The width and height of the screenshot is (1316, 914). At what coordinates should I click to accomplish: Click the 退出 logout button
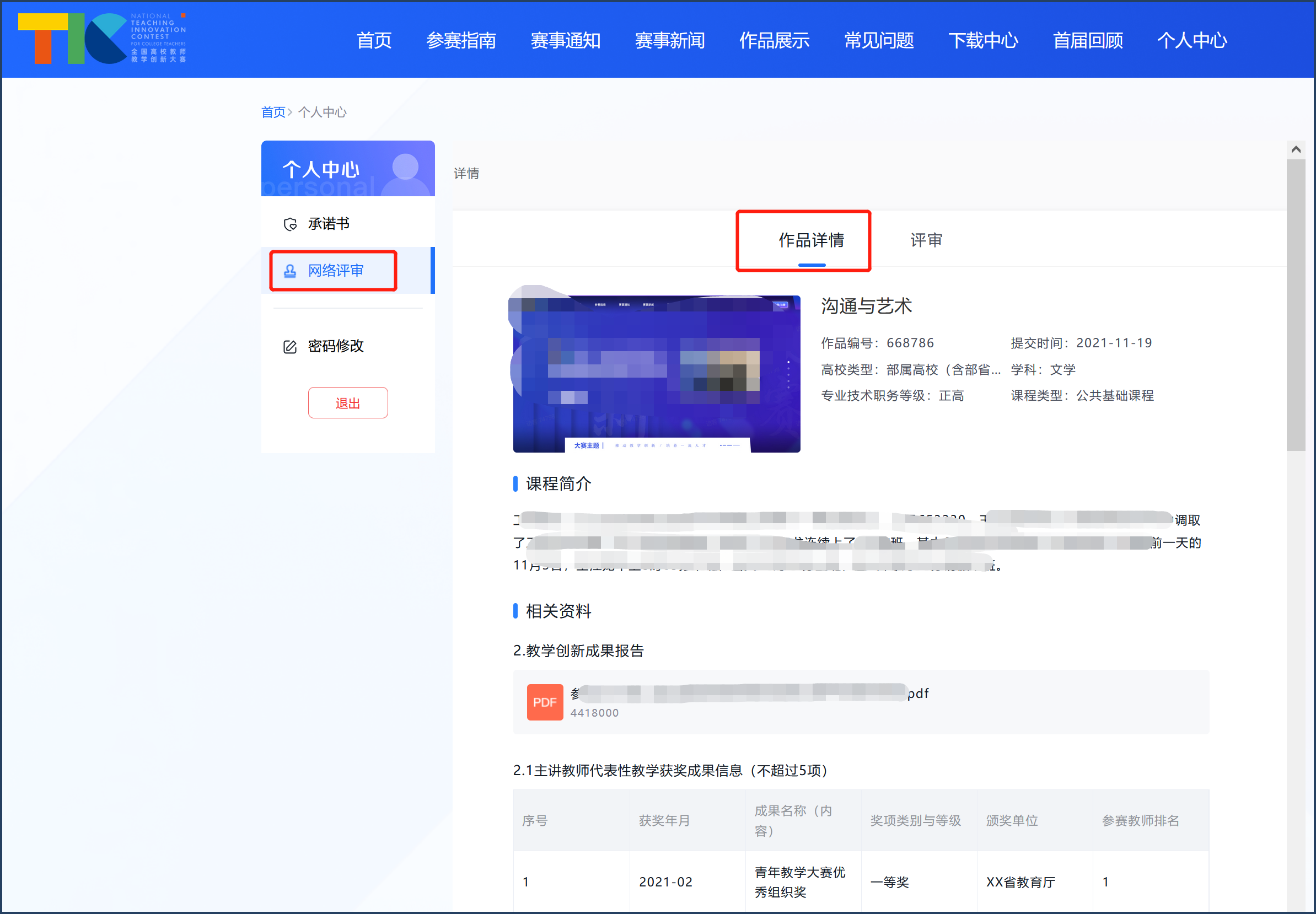(x=348, y=403)
